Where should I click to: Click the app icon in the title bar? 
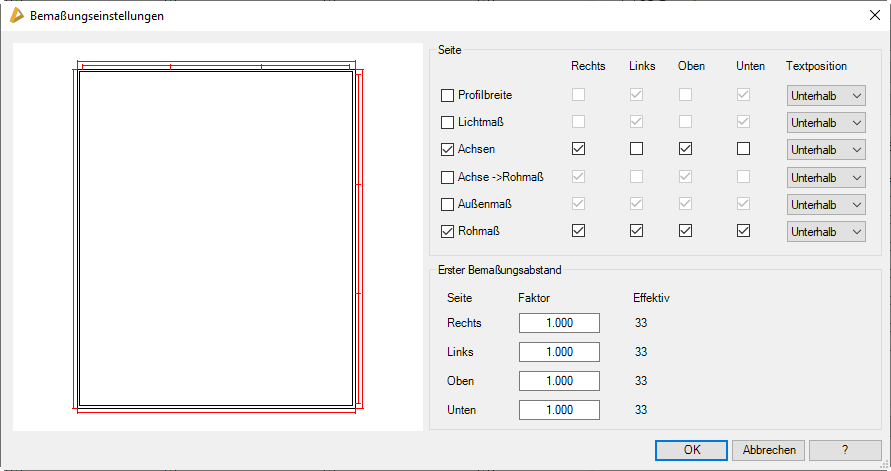pos(16,16)
